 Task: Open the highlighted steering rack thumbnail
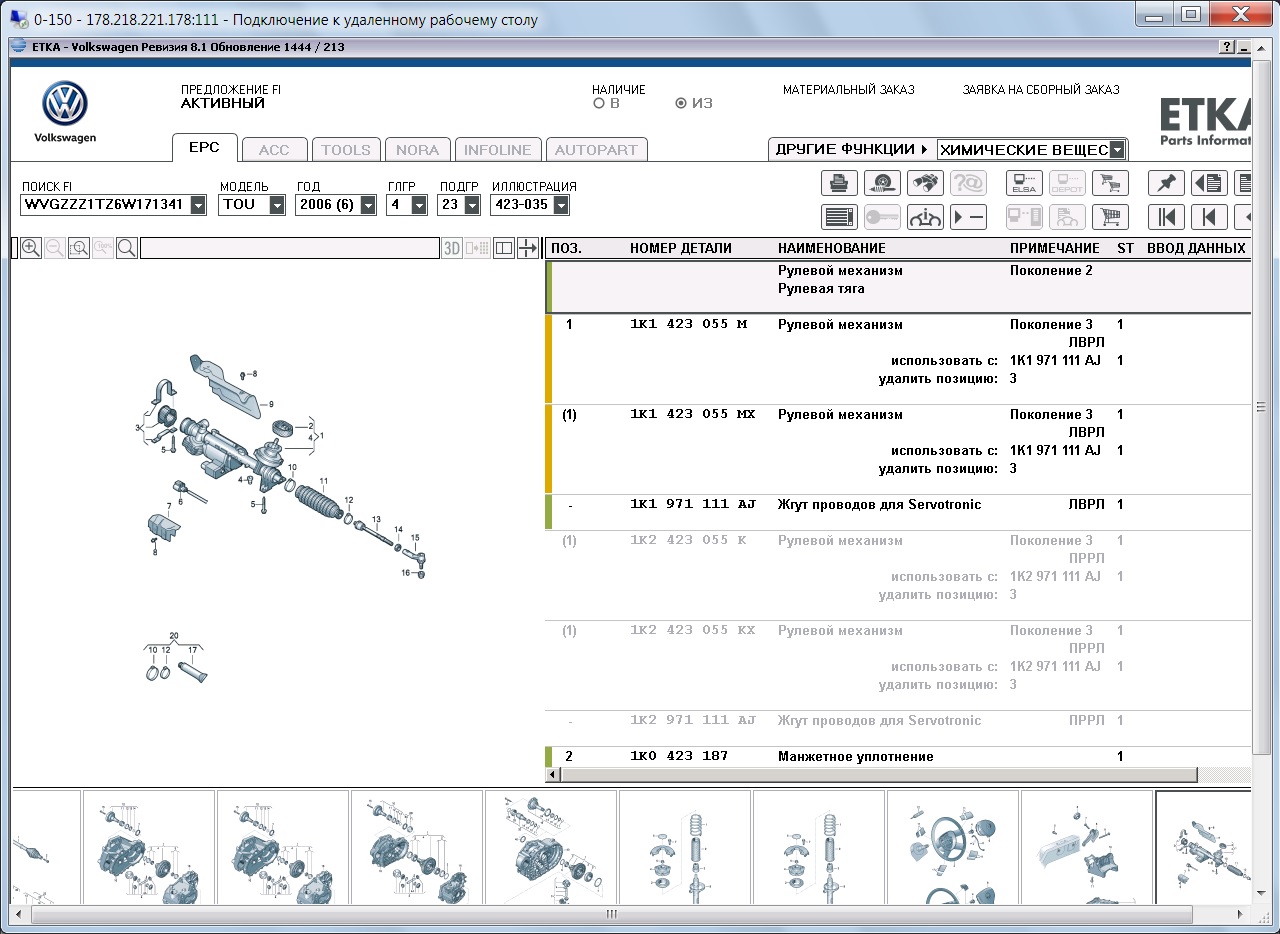[1203, 846]
